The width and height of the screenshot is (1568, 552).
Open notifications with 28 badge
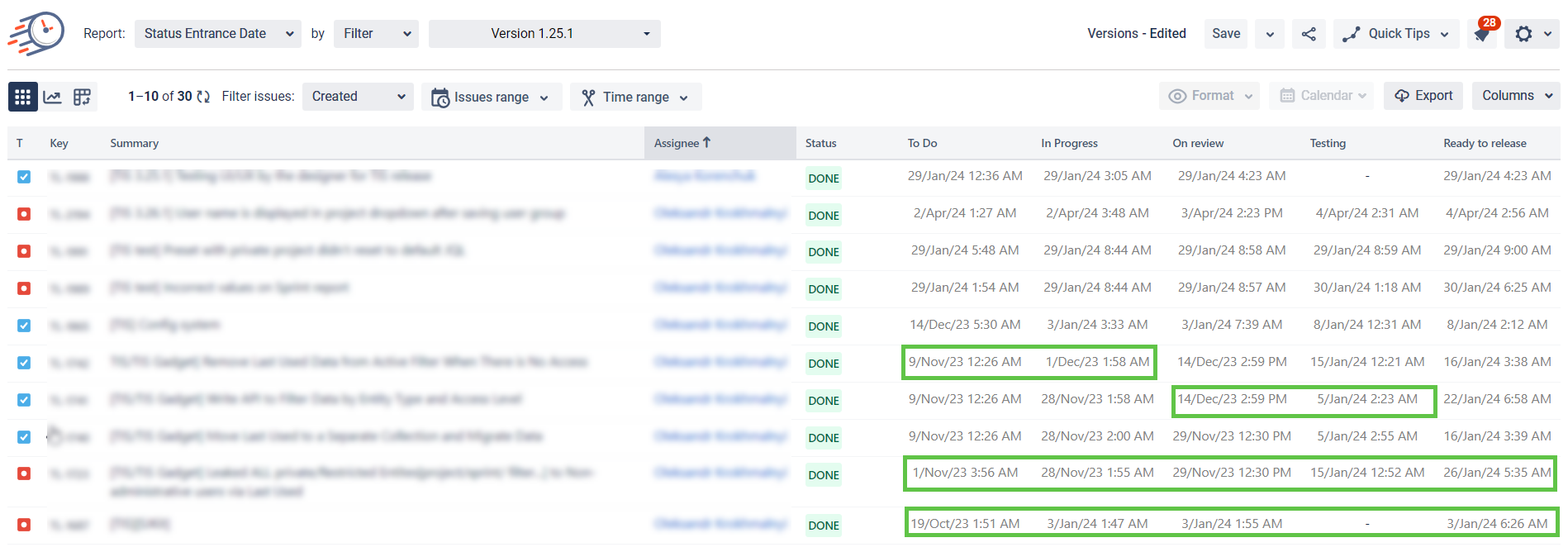1482,33
